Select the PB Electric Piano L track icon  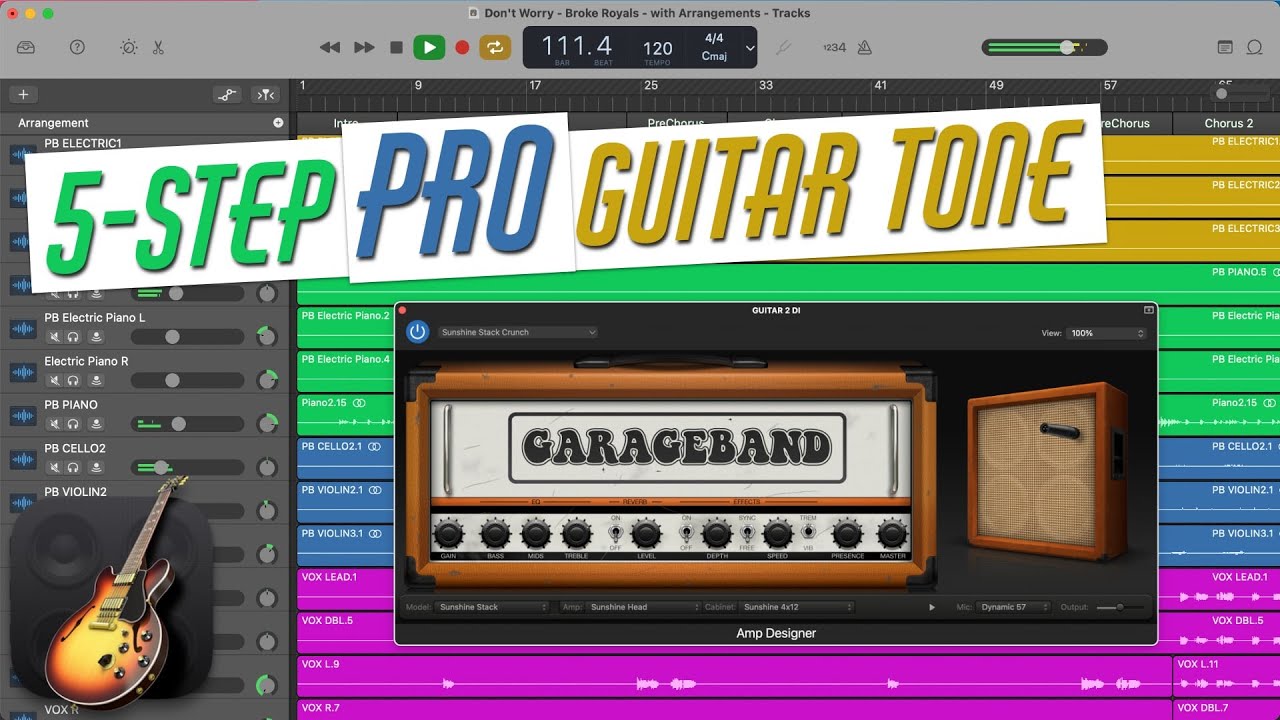pyautogui.click(x=23, y=329)
